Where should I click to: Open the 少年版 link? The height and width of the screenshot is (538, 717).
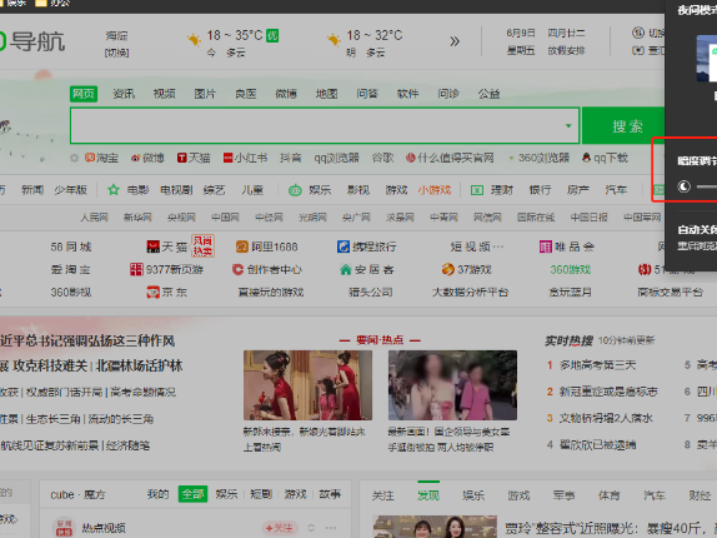click(x=70, y=190)
